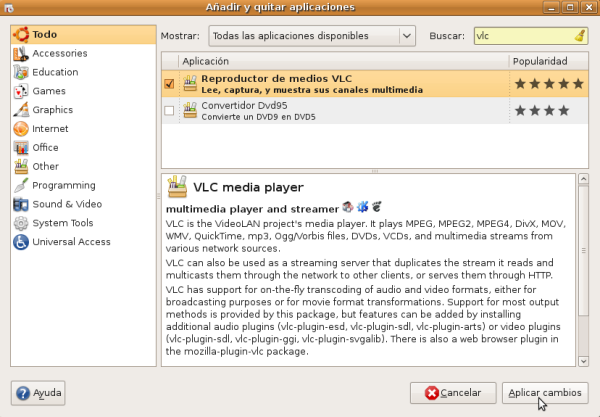This screenshot has height=417, width=600.
Task: Open the Universal Access category icon
Action: [x=20, y=242]
